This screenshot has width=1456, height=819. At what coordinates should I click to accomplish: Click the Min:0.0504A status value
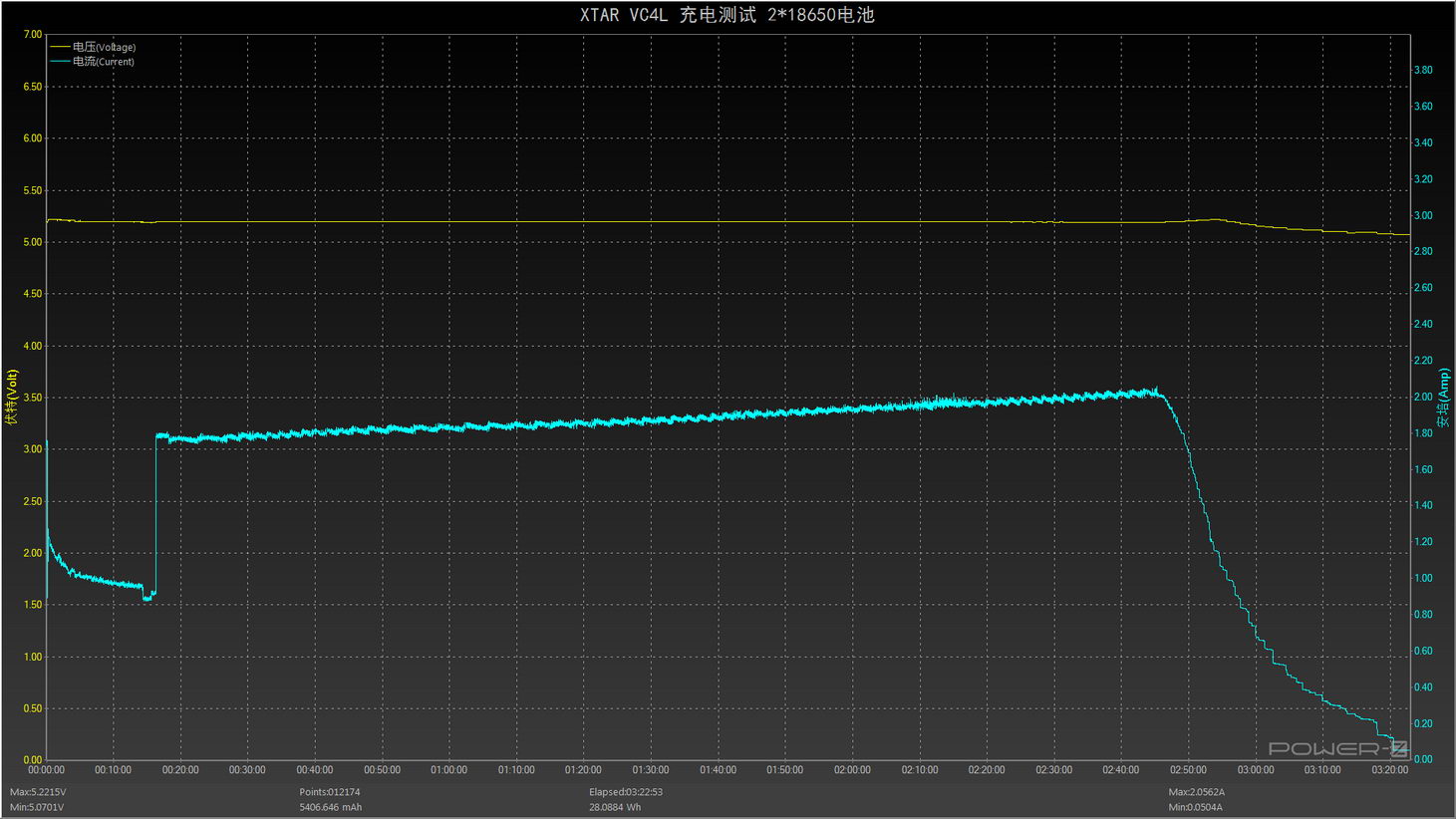(x=1196, y=807)
